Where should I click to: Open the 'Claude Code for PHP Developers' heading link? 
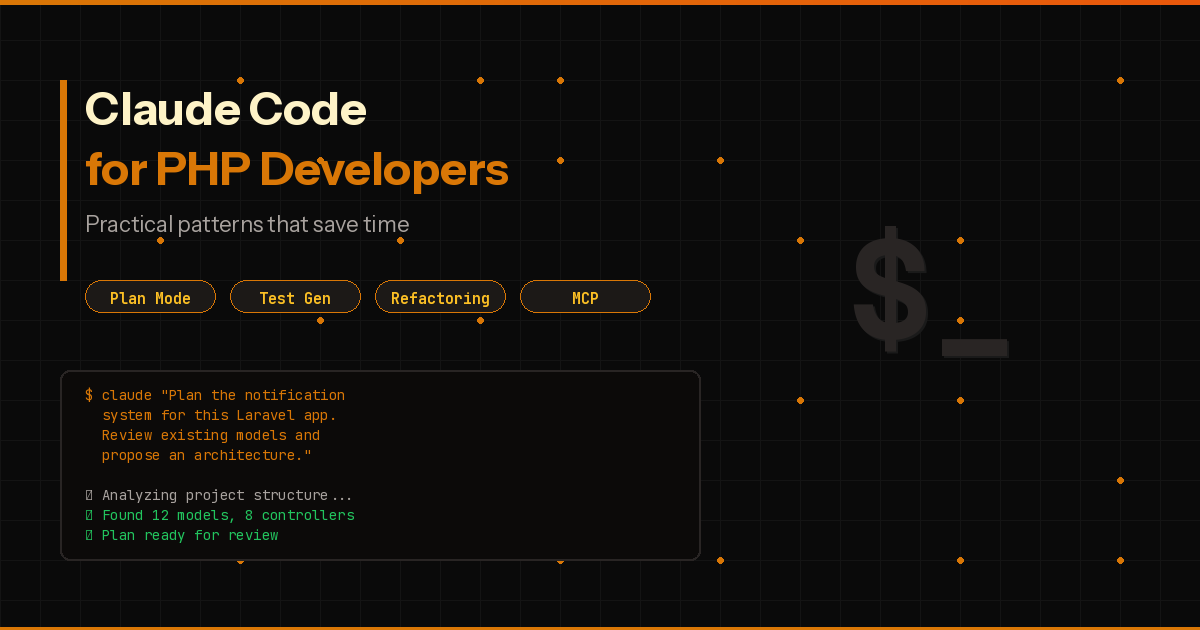[296, 140]
